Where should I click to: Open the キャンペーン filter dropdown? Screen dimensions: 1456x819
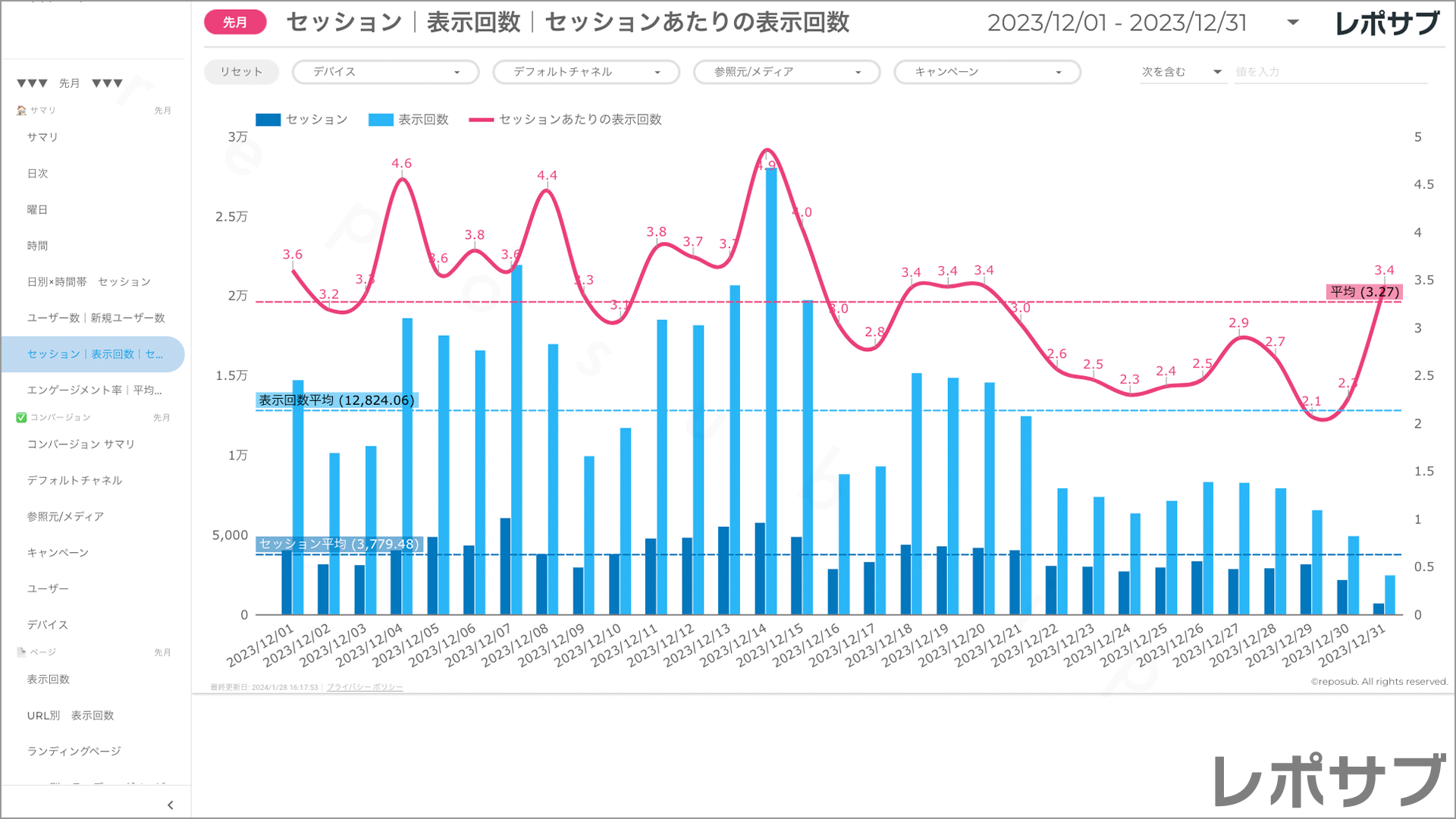coord(987,72)
